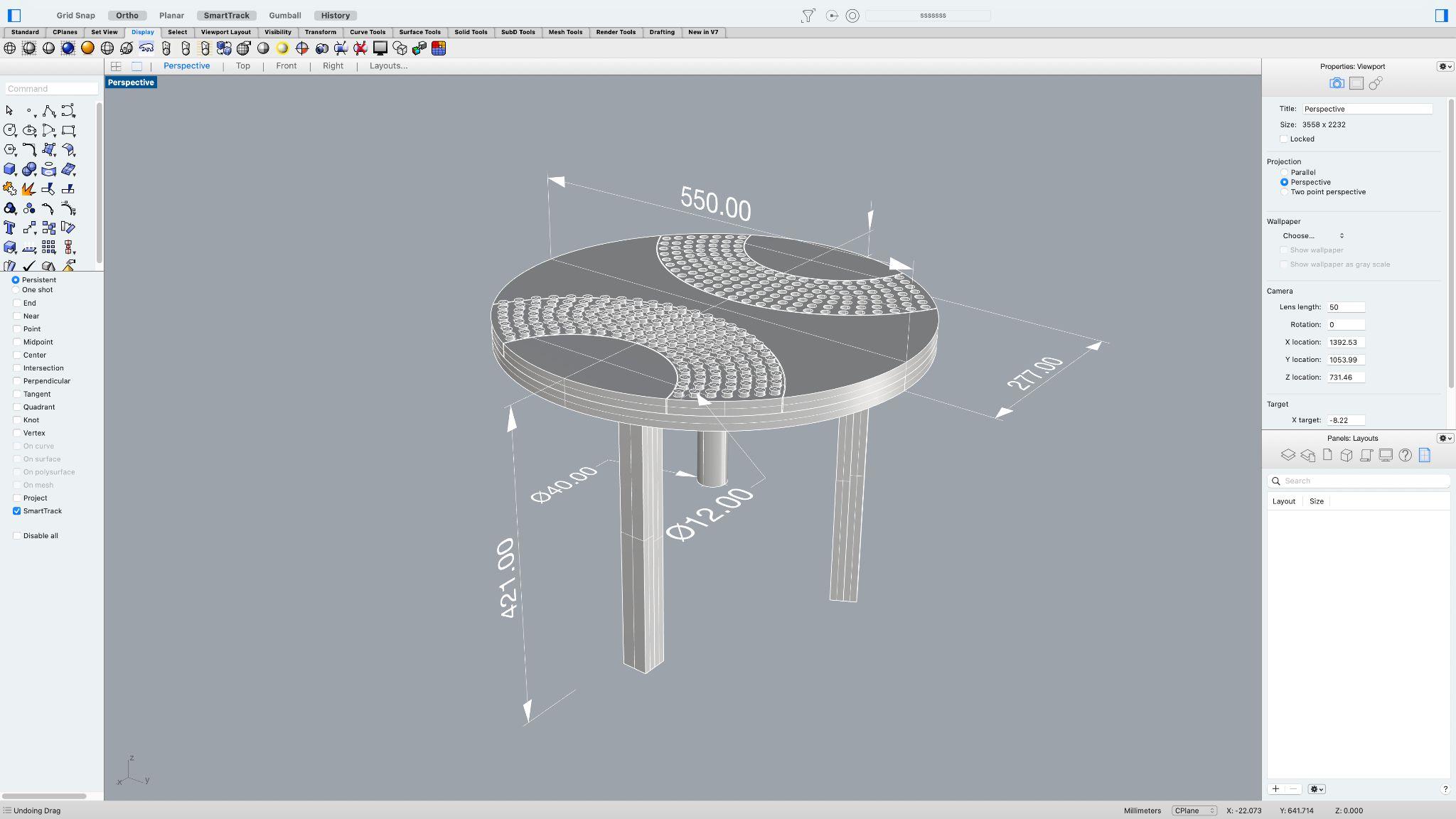Click the camera icon in Properties panel
Viewport: 1456px width, 819px height.
tap(1337, 83)
